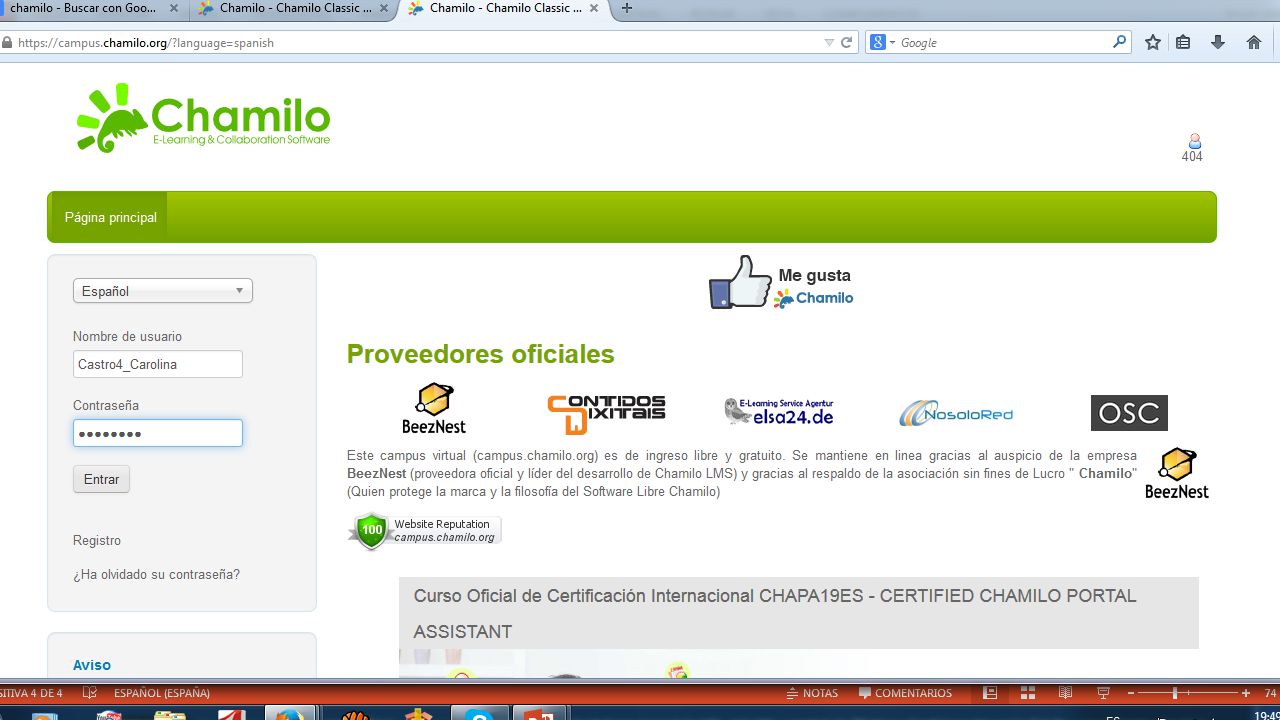Open the Aviso heading link
Screen dimensions: 1280x720
(x=92, y=665)
